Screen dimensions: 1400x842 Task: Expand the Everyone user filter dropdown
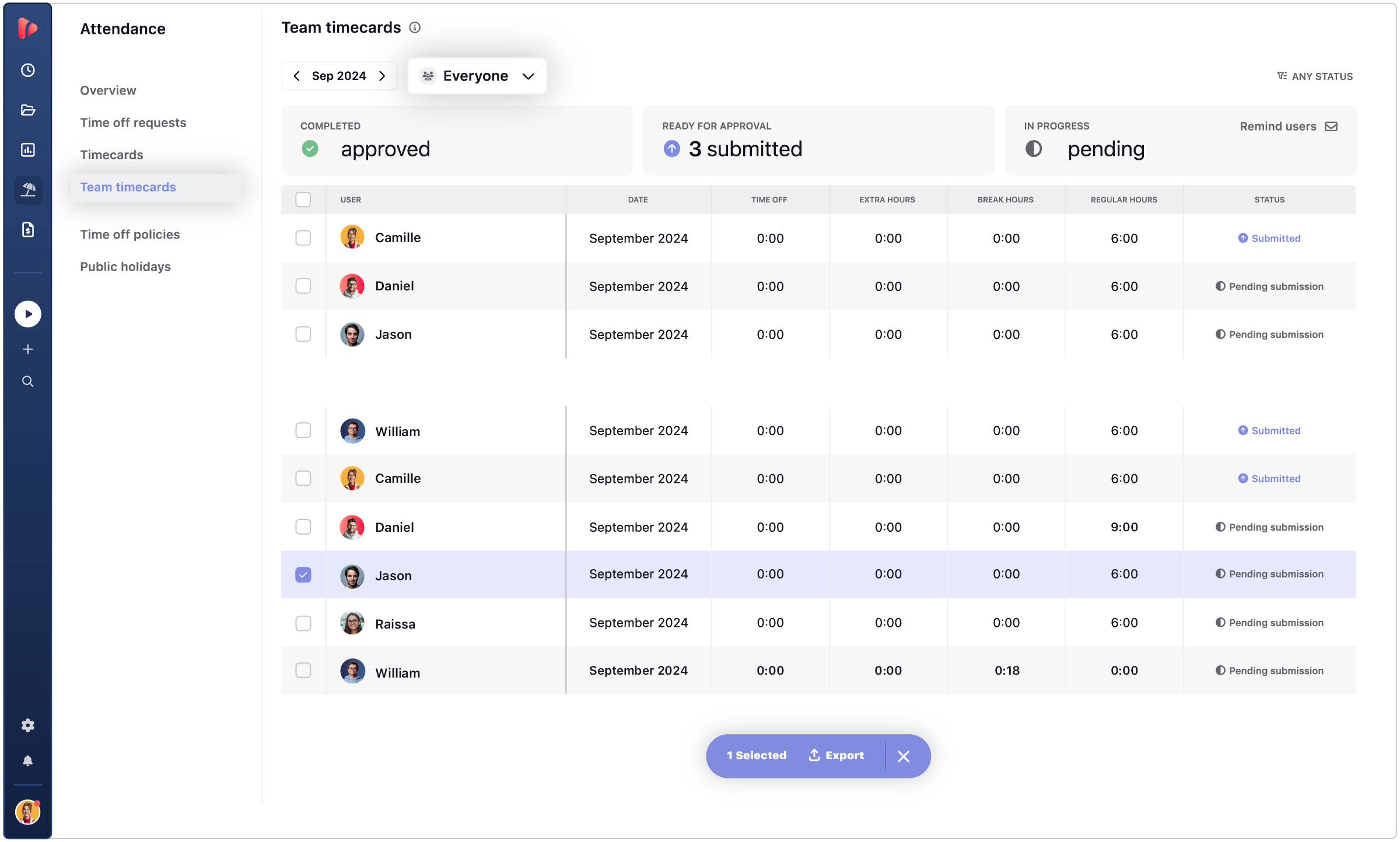click(477, 76)
